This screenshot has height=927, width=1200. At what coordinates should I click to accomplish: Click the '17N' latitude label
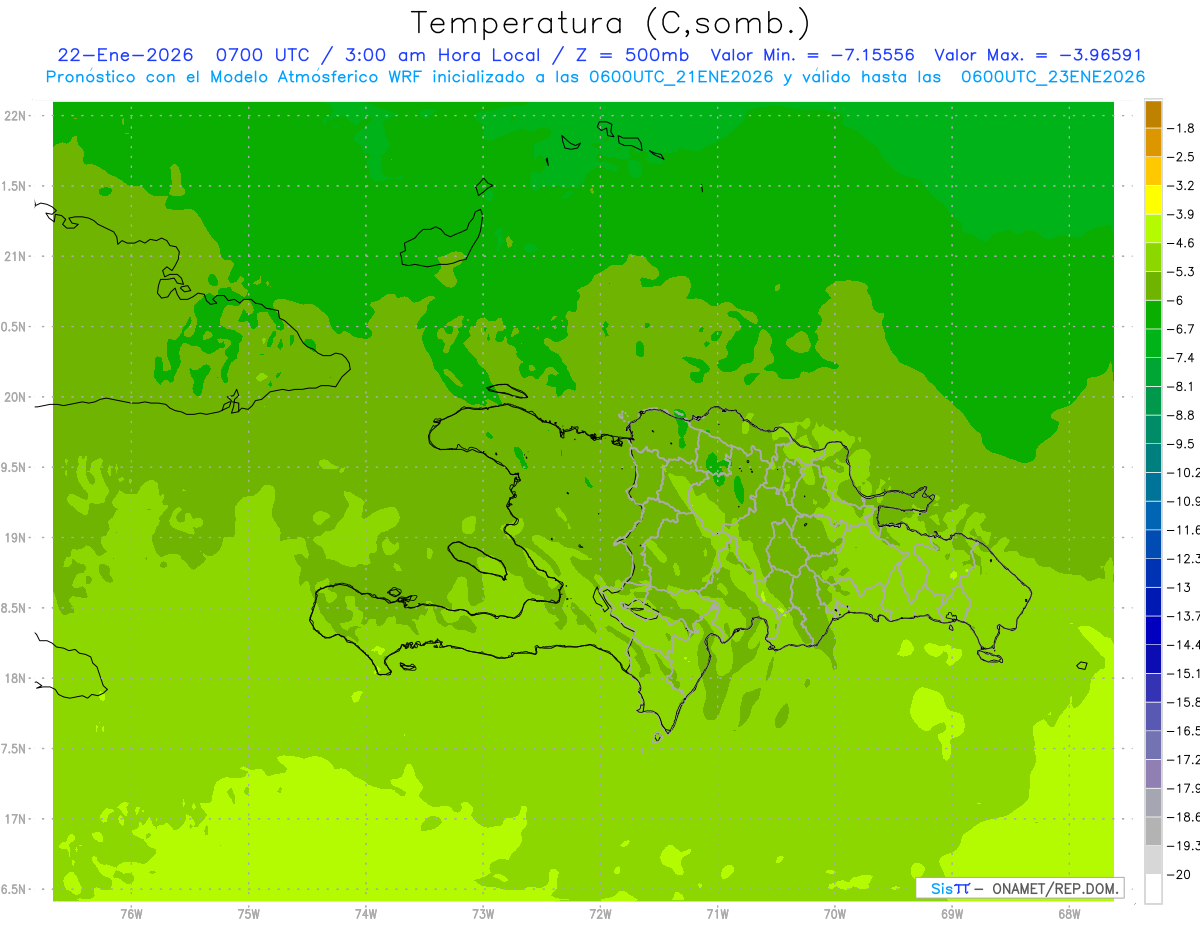tap(16, 819)
